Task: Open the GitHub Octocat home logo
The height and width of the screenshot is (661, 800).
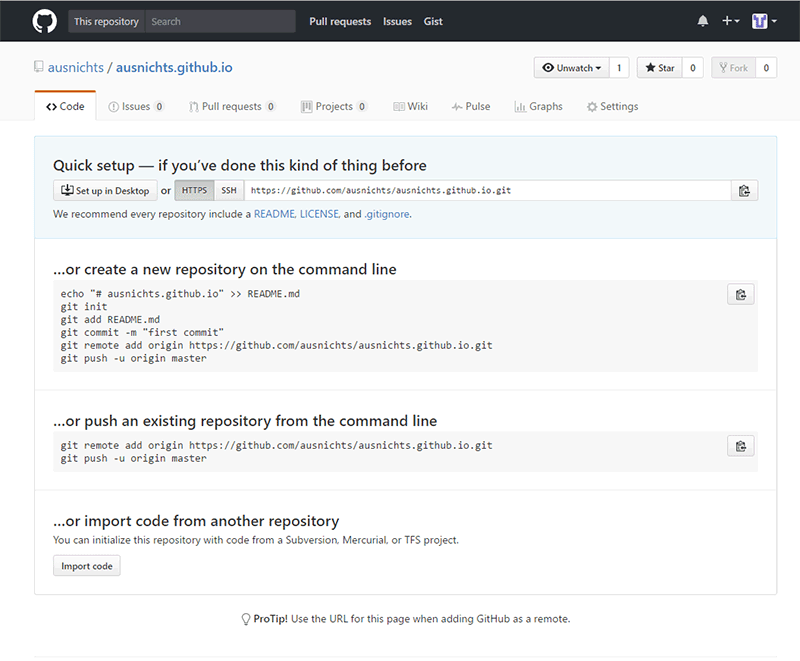Action: pos(44,21)
